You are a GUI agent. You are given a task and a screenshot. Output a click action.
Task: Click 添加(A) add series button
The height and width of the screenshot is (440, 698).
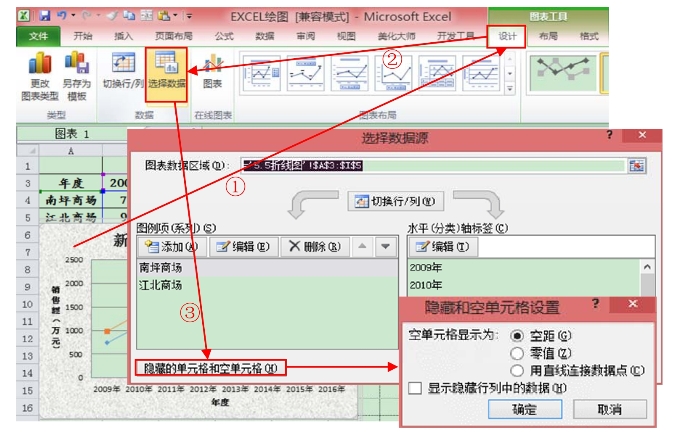tap(172, 247)
